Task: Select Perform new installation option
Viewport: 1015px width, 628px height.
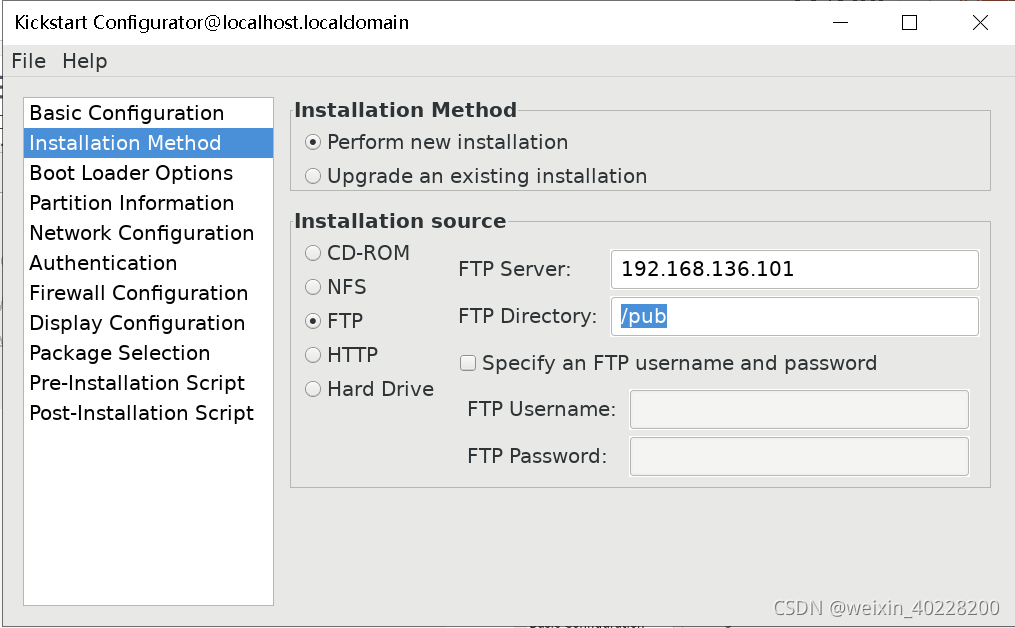Action: [314, 142]
